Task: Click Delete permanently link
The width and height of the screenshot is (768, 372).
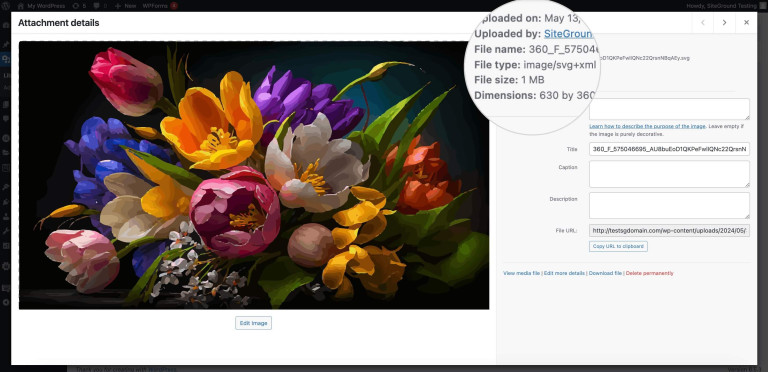Action: coord(649,273)
